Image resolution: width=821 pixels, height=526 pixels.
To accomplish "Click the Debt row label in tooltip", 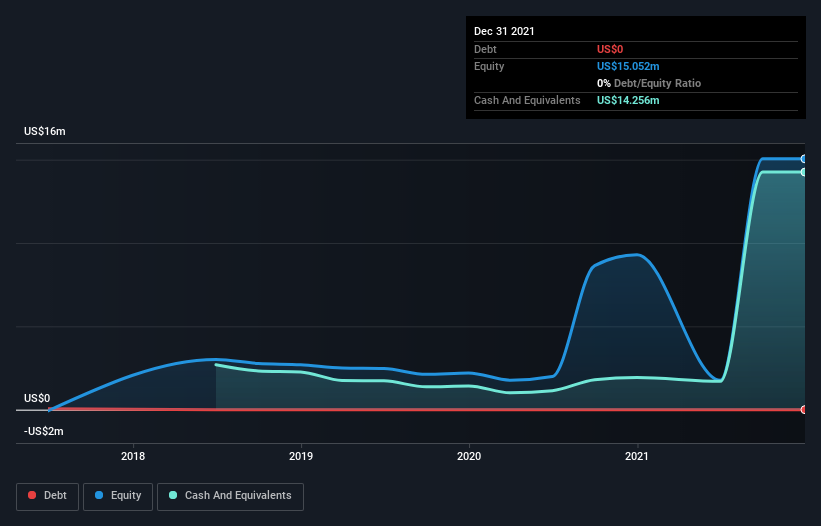I will tap(485, 49).
